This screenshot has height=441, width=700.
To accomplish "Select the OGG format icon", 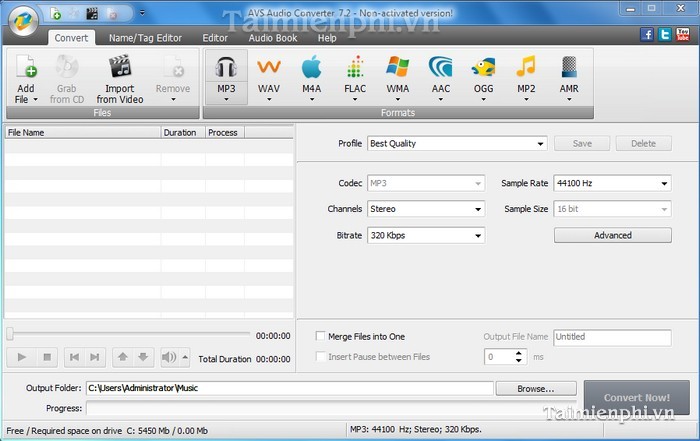I will point(483,67).
